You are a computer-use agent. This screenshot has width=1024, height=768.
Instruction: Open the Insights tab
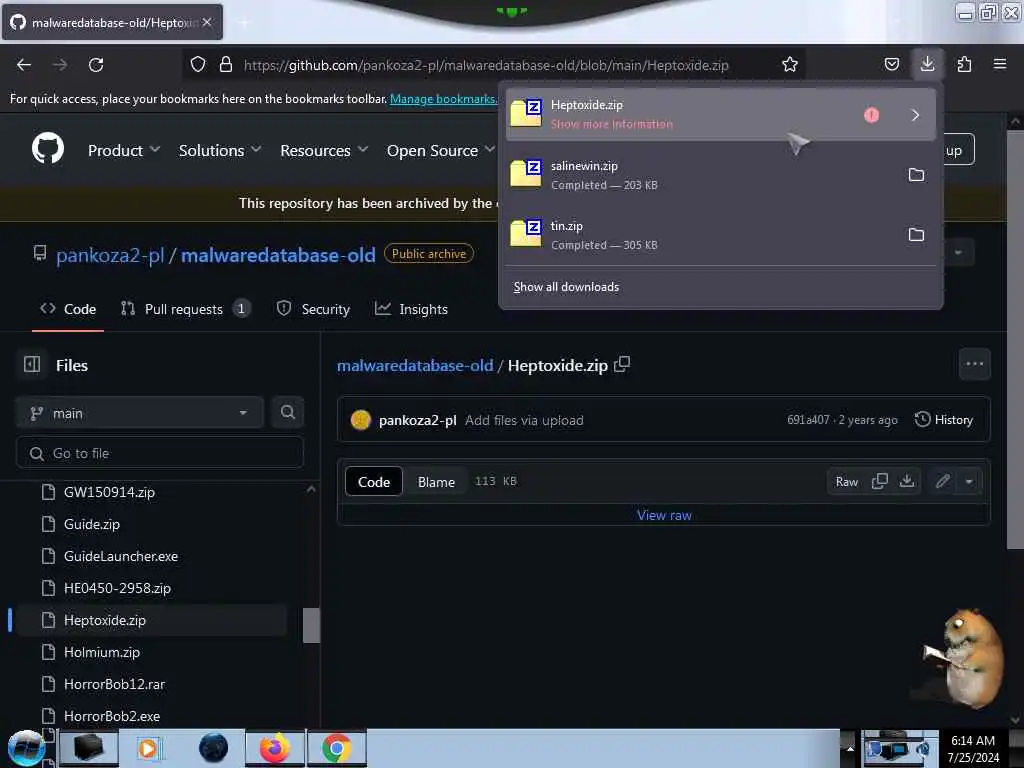click(411, 309)
